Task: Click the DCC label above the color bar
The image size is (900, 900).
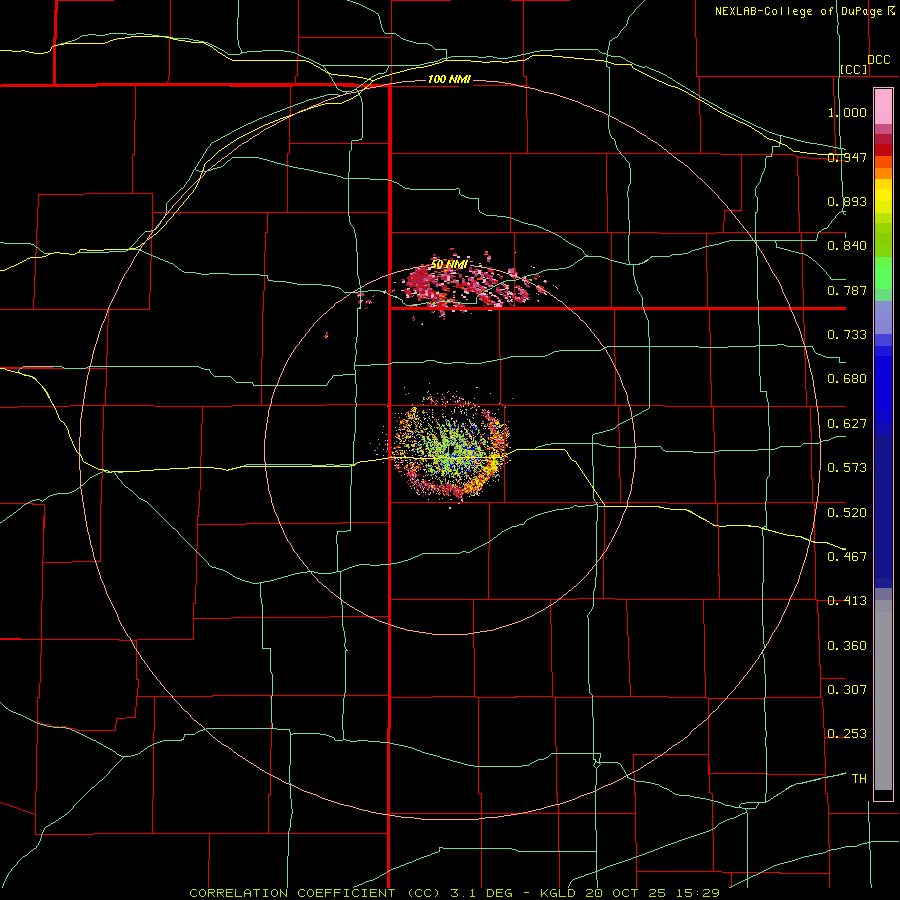Action: pyautogui.click(x=879, y=59)
